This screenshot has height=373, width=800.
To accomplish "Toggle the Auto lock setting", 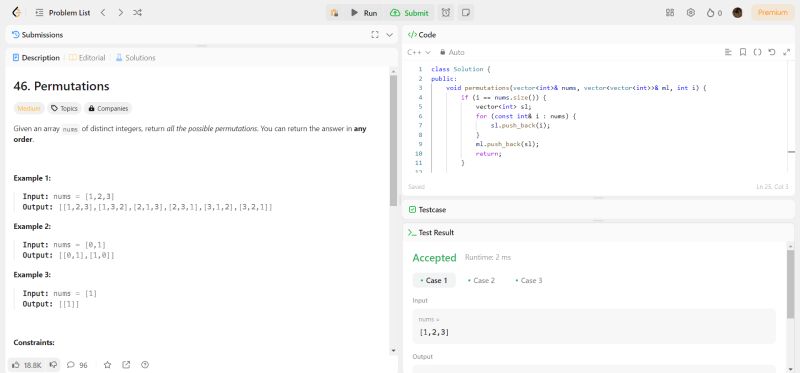I will coord(452,52).
